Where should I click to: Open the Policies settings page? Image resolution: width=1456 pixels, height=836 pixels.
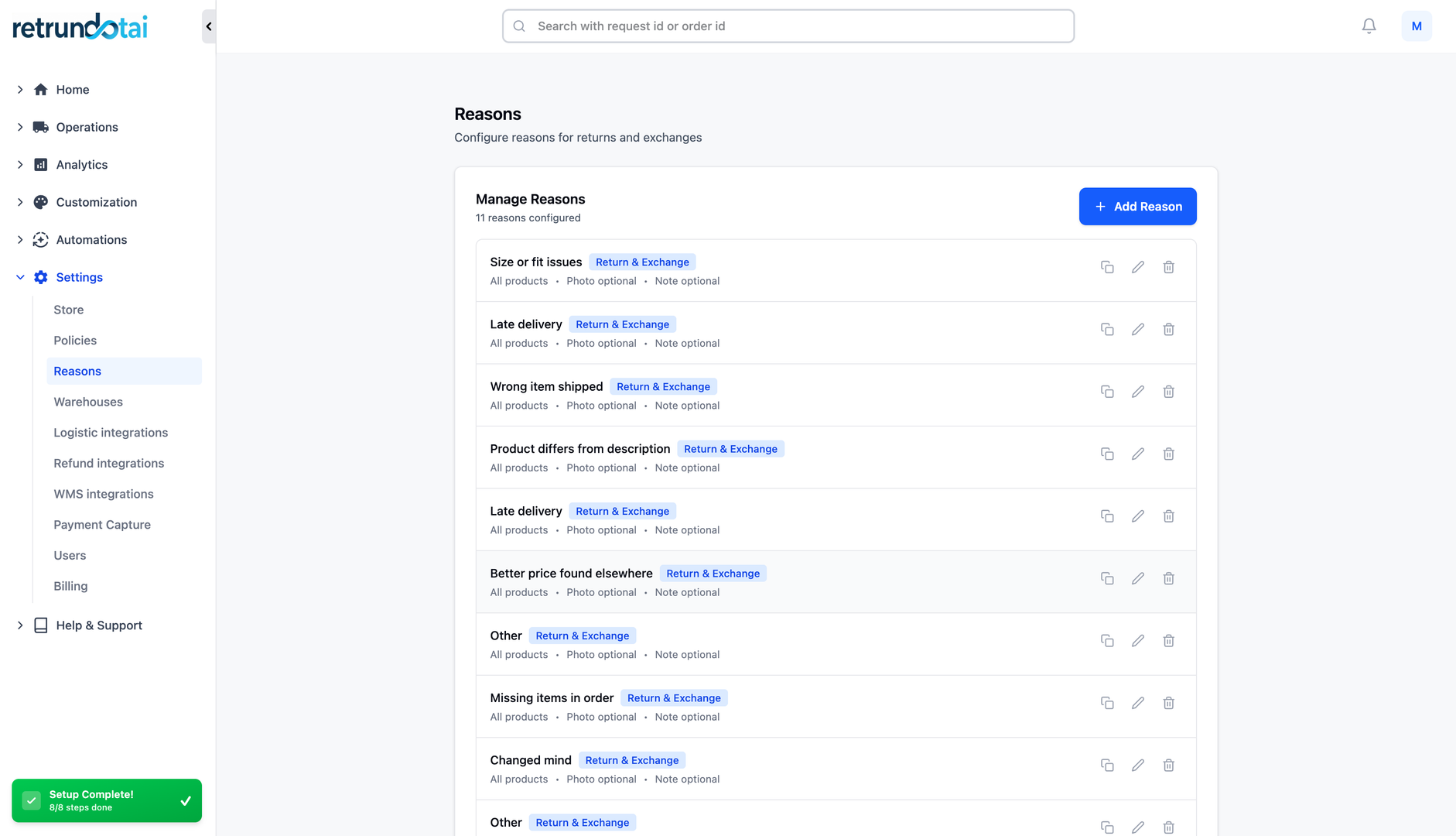pos(75,341)
